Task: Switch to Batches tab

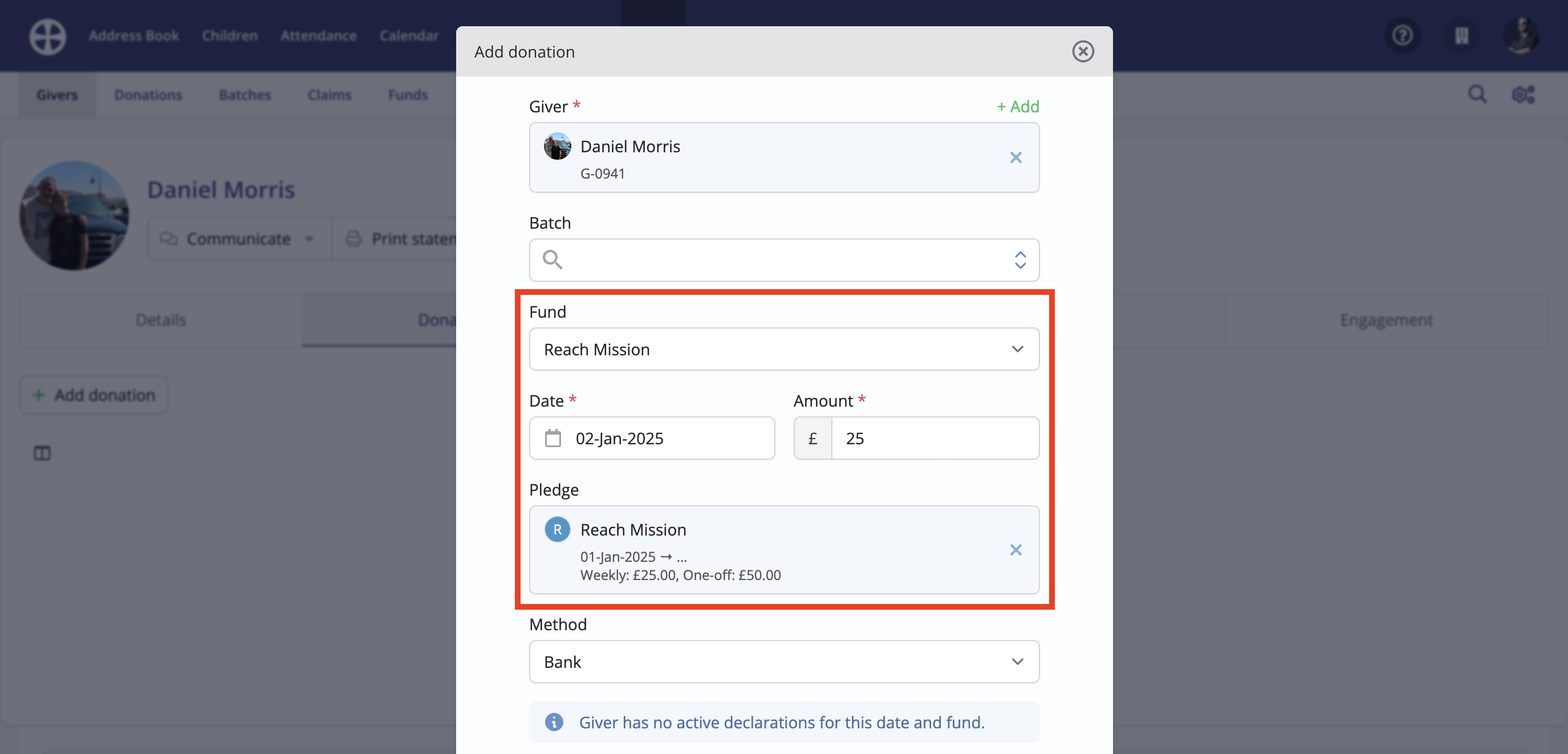Action: coord(245,95)
